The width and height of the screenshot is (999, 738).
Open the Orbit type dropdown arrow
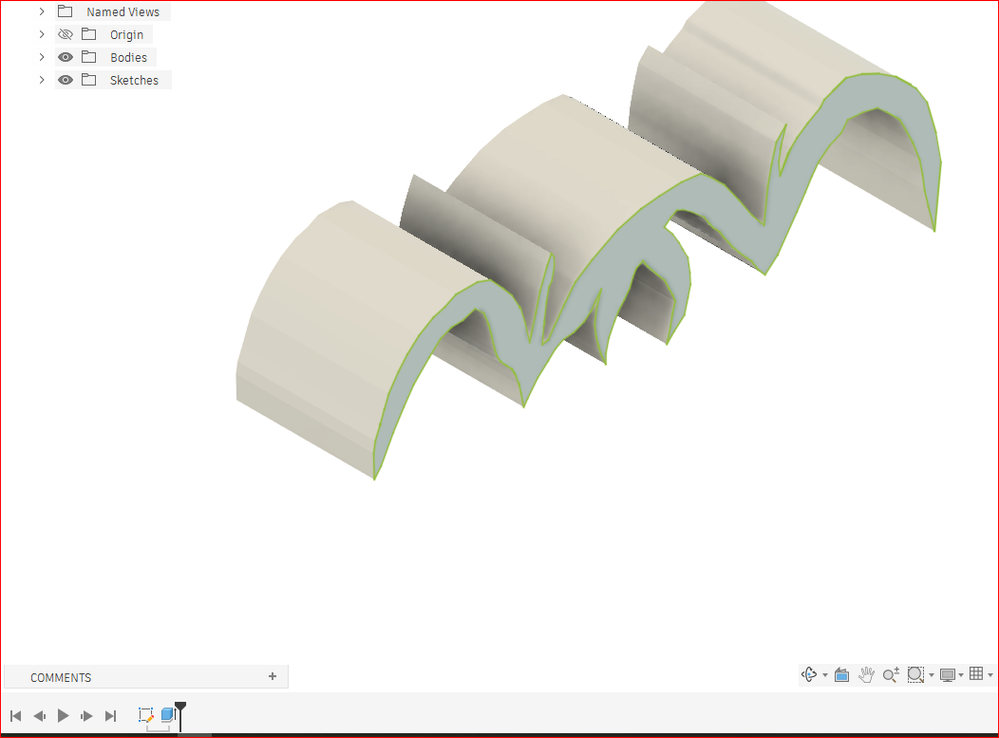[825, 675]
